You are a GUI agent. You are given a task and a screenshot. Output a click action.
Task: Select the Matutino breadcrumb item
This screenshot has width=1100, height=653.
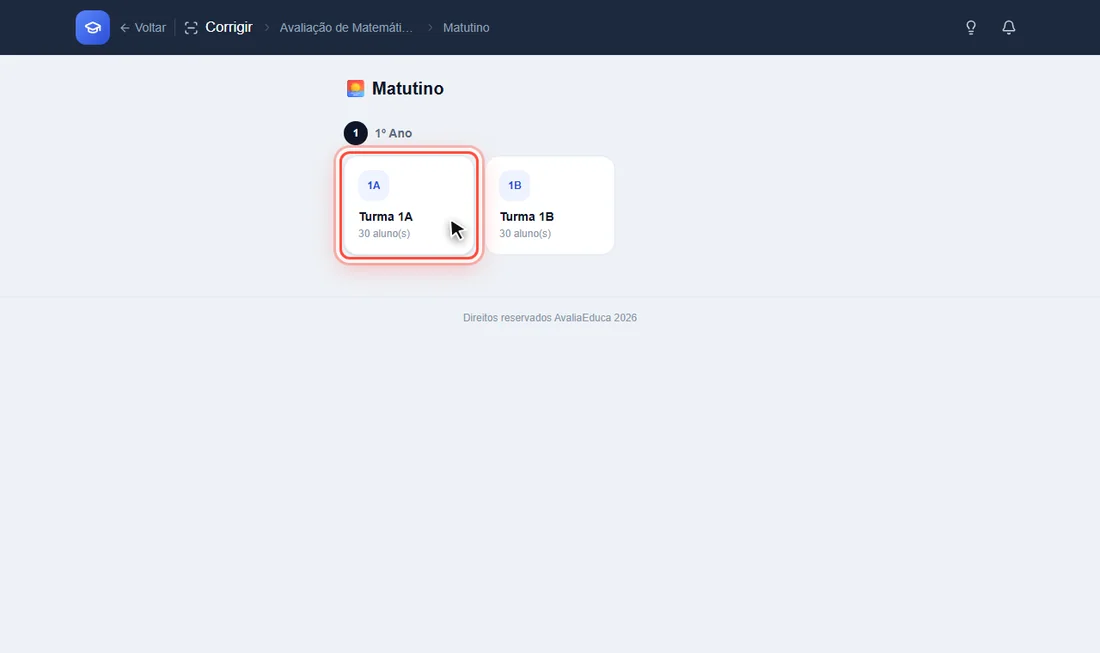coord(467,28)
